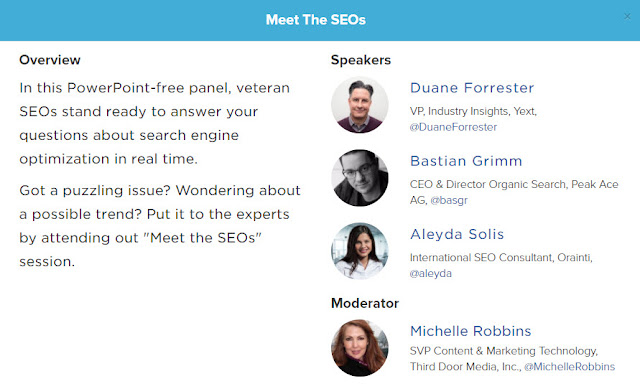This screenshot has width=640, height=389.
Task: Visit the @DuaneForrester Twitter handle
Action: (x=453, y=127)
